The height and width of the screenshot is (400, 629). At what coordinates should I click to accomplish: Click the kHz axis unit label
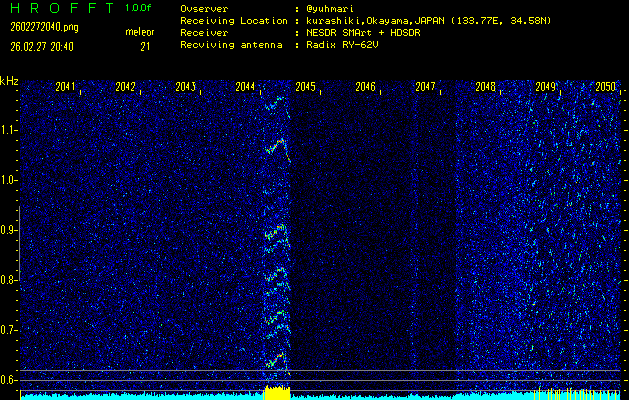(x=10, y=81)
